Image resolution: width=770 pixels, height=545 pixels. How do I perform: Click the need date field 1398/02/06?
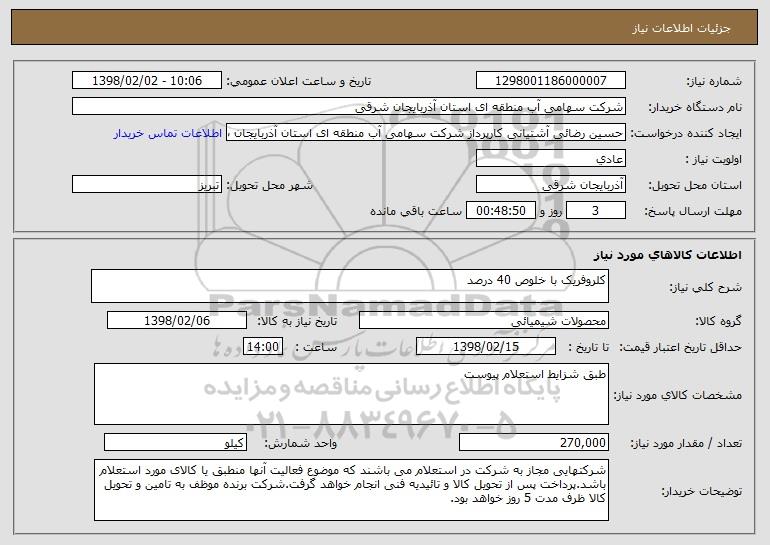click(177, 321)
